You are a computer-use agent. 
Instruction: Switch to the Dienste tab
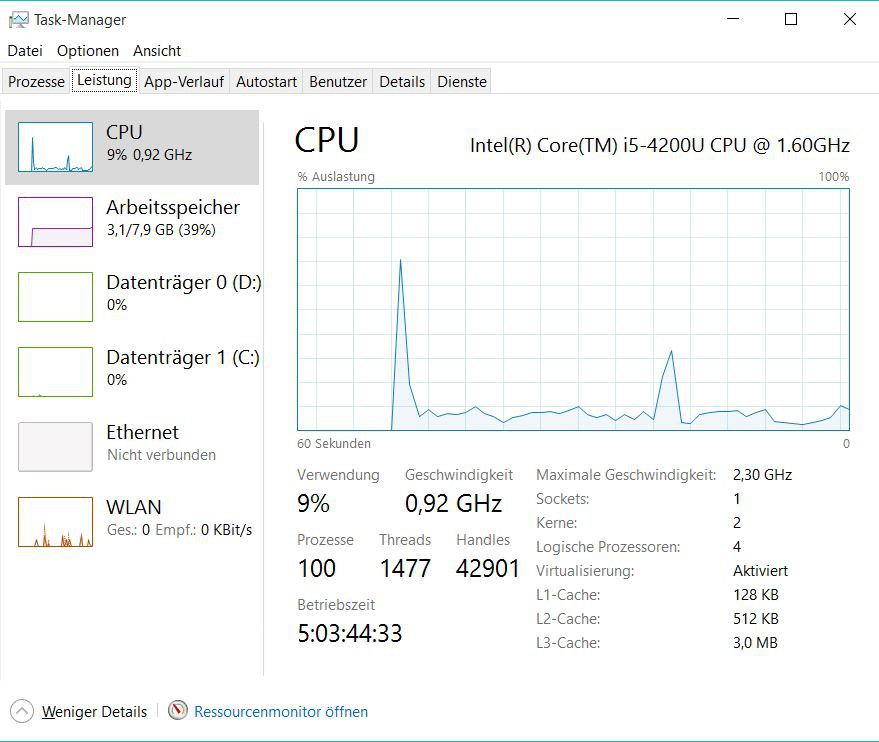(x=462, y=82)
